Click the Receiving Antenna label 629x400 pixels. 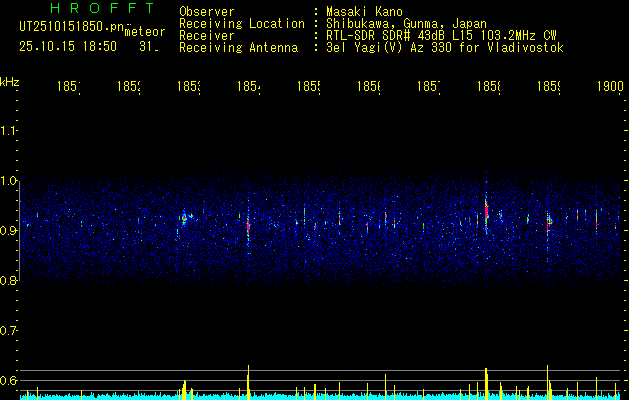pyautogui.click(x=239, y=48)
